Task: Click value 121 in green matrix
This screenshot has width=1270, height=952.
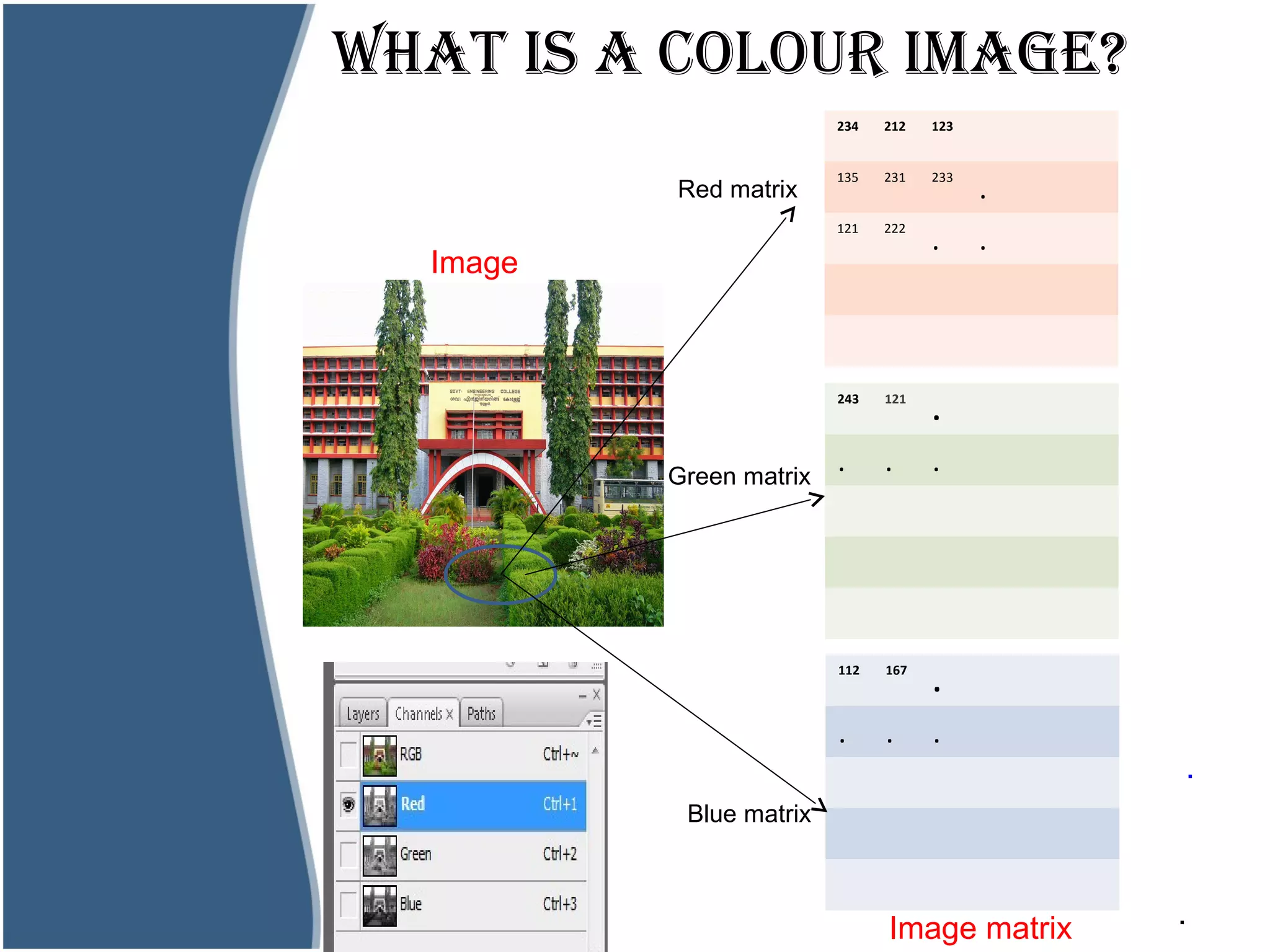Action: pos(895,399)
